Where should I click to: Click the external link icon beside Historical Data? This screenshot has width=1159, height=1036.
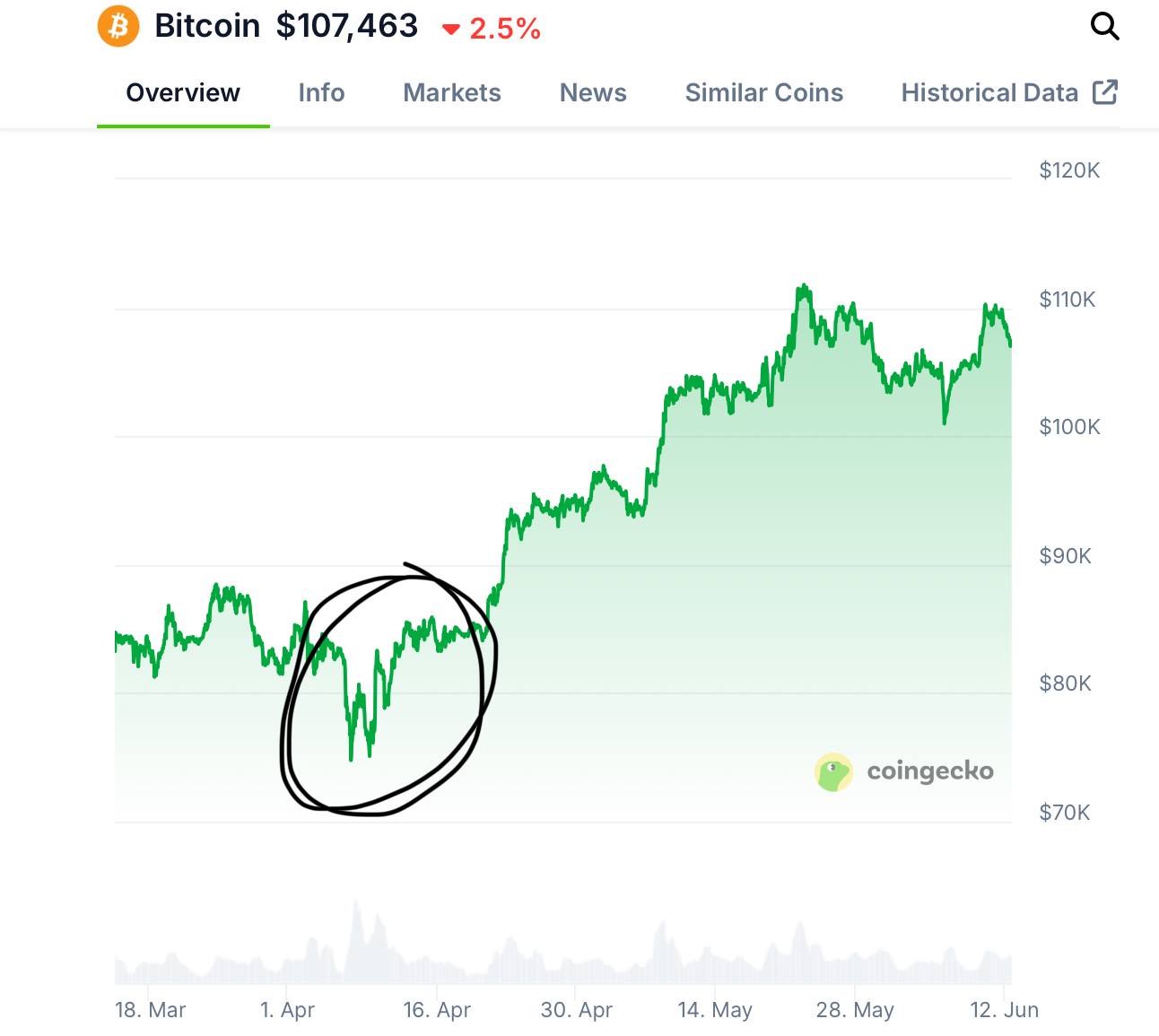pyautogui.click(x=1105, y=92)
